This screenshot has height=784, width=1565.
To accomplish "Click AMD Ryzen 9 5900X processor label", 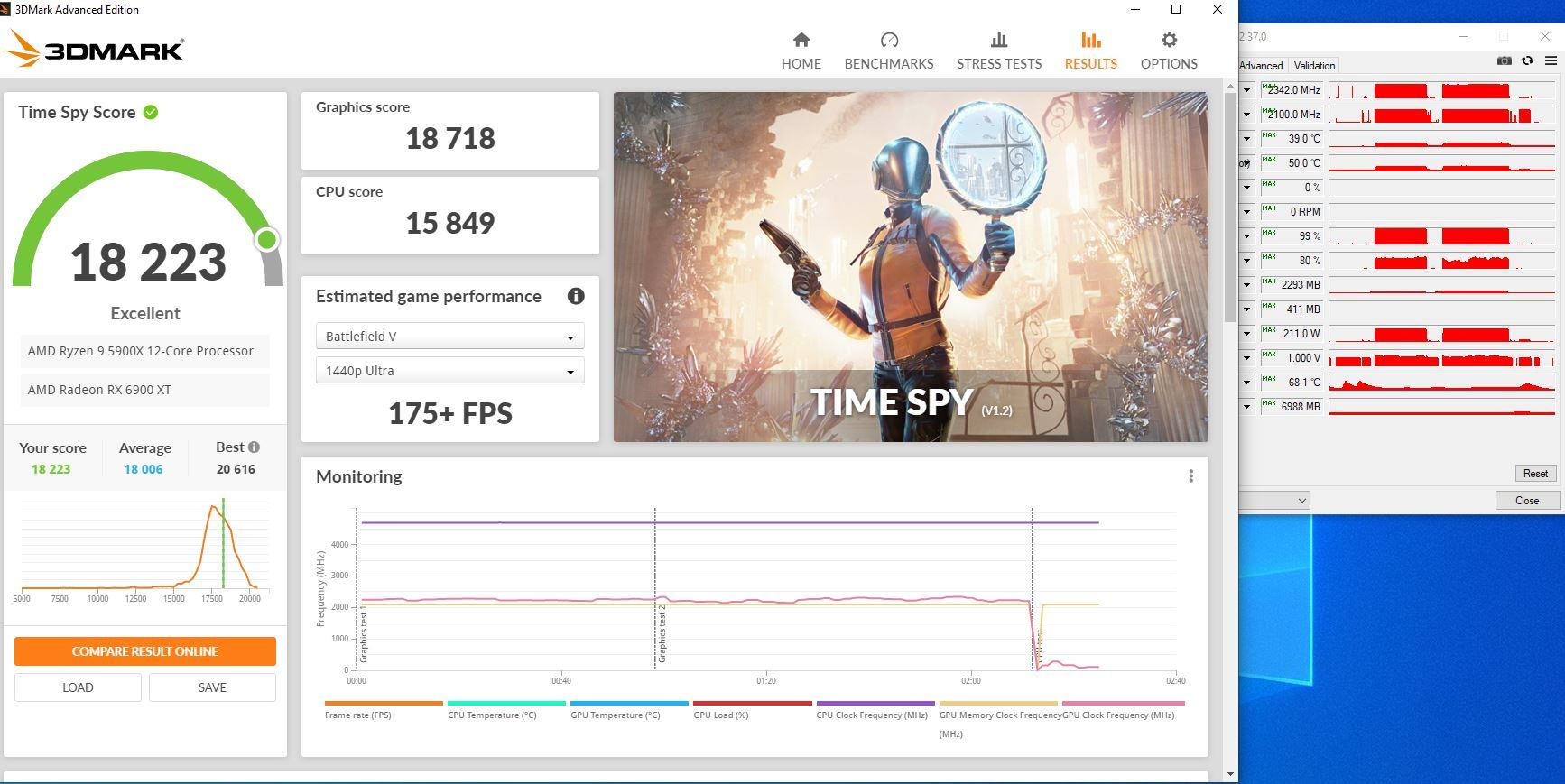I will tap(144, 351).
